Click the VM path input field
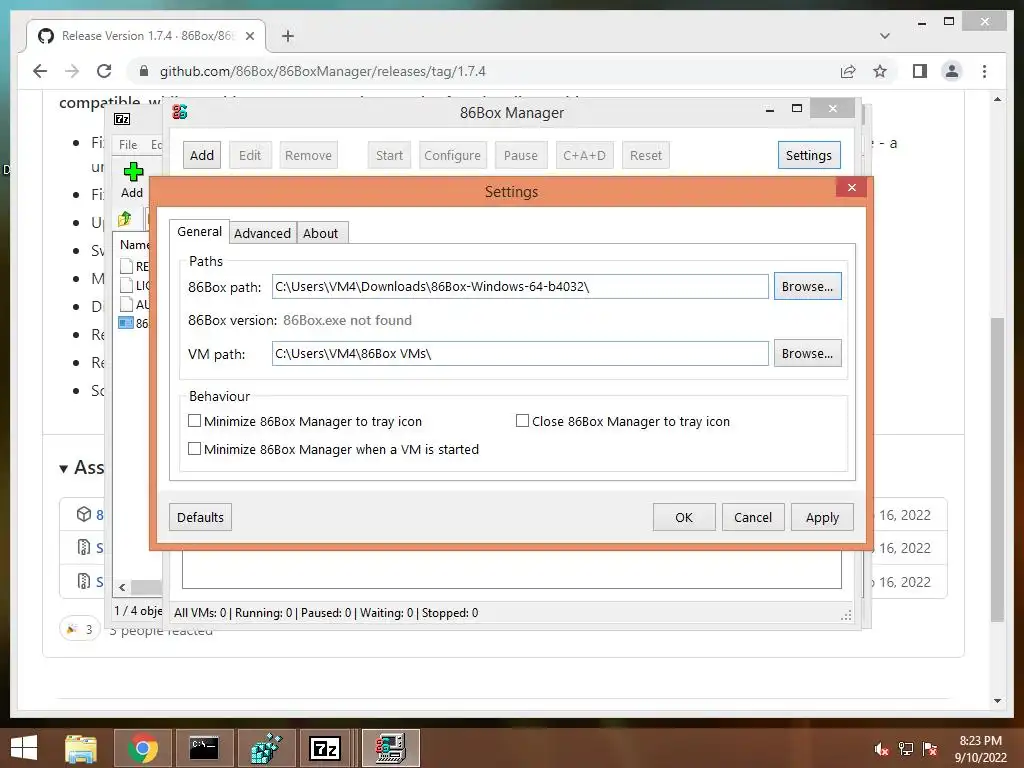Screen dimensions: 1024x768 point(520,353)
